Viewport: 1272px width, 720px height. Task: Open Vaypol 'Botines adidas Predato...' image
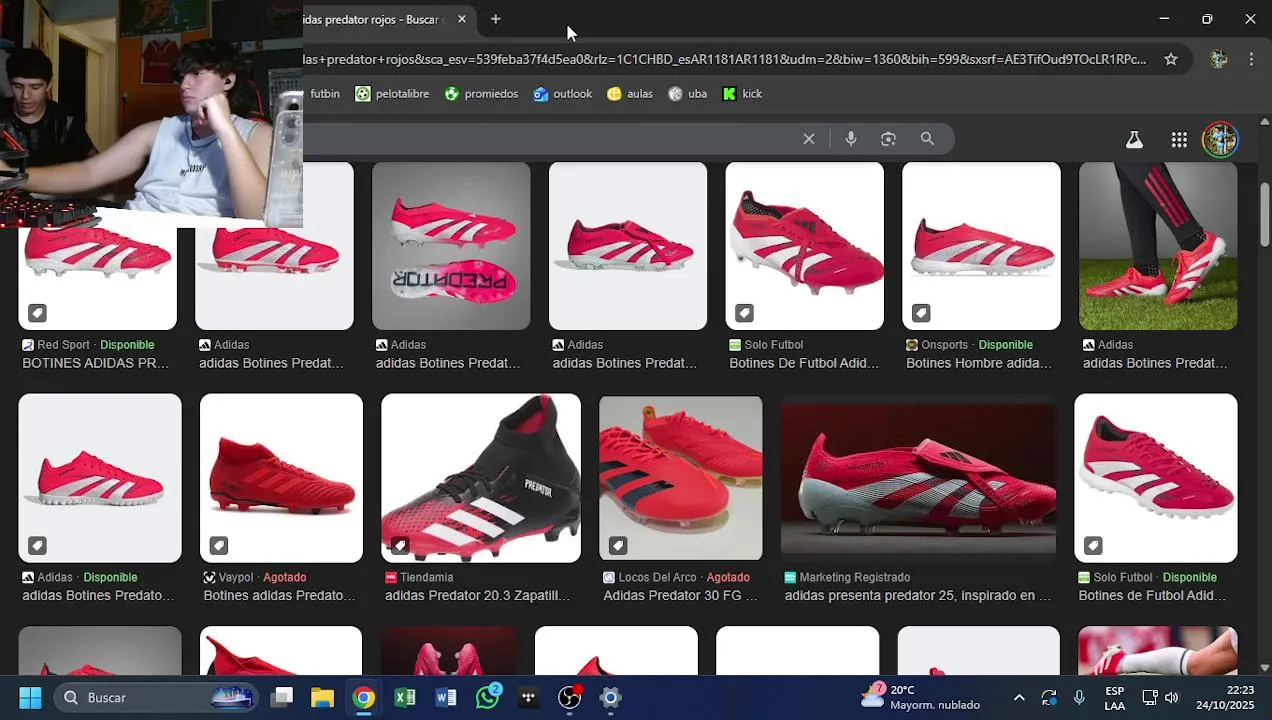(x=281, y=478)
